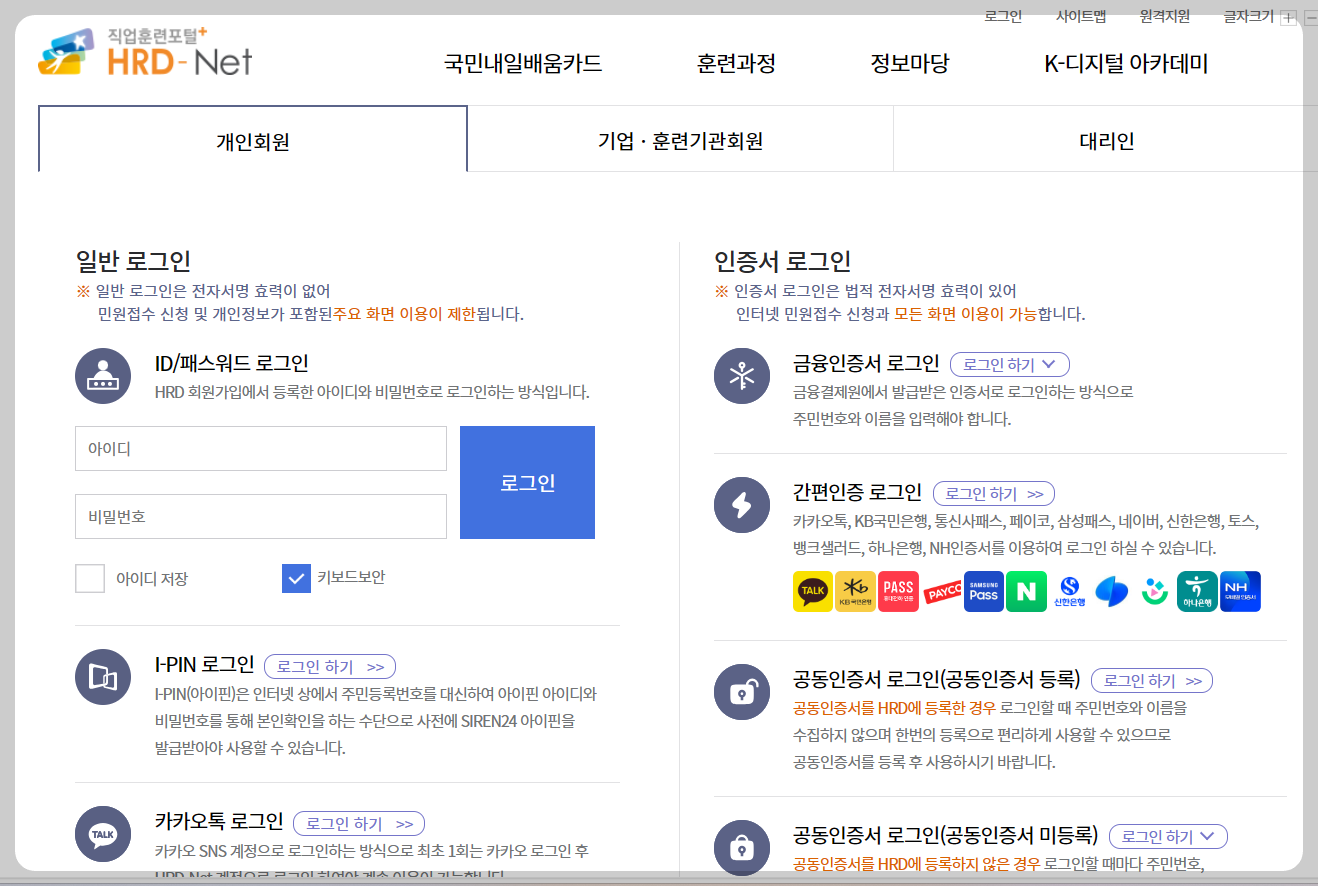The width and height of the screenshot is (1318, 886).
Task: Expand 금융인증서 로그인 하기 dropdown
Action: click(x=1010, y=364)
